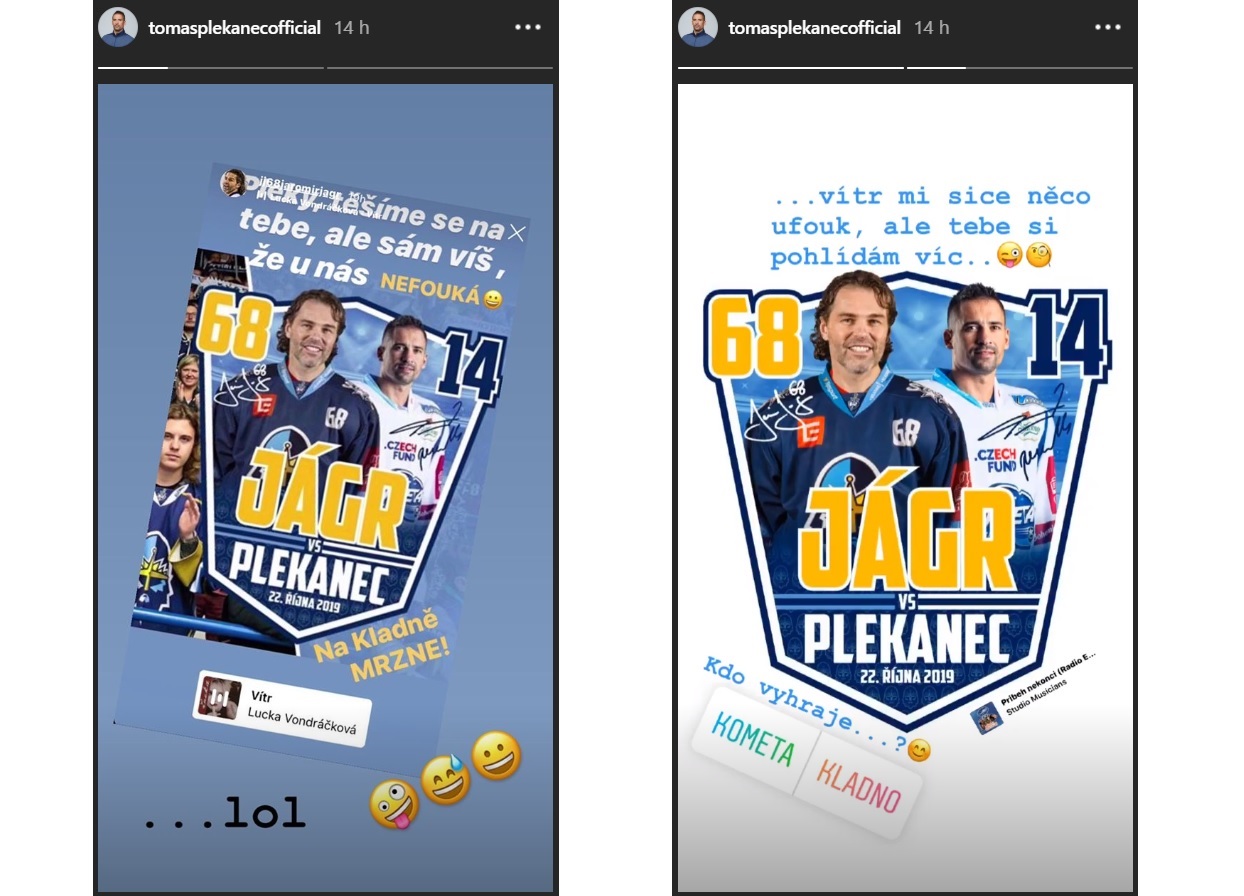Open tomasplekanecofficial profile in left story

[234, 28]
